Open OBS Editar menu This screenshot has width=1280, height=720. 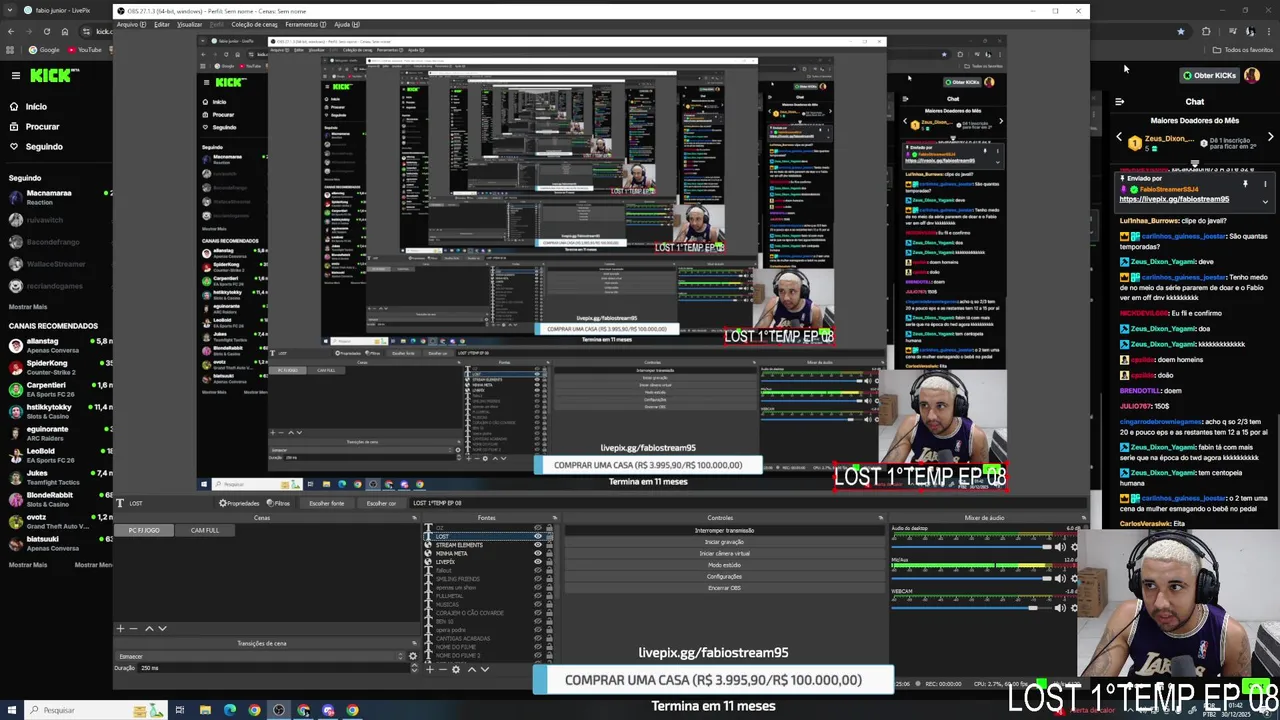pyautogui.click(x=162, y=24)
